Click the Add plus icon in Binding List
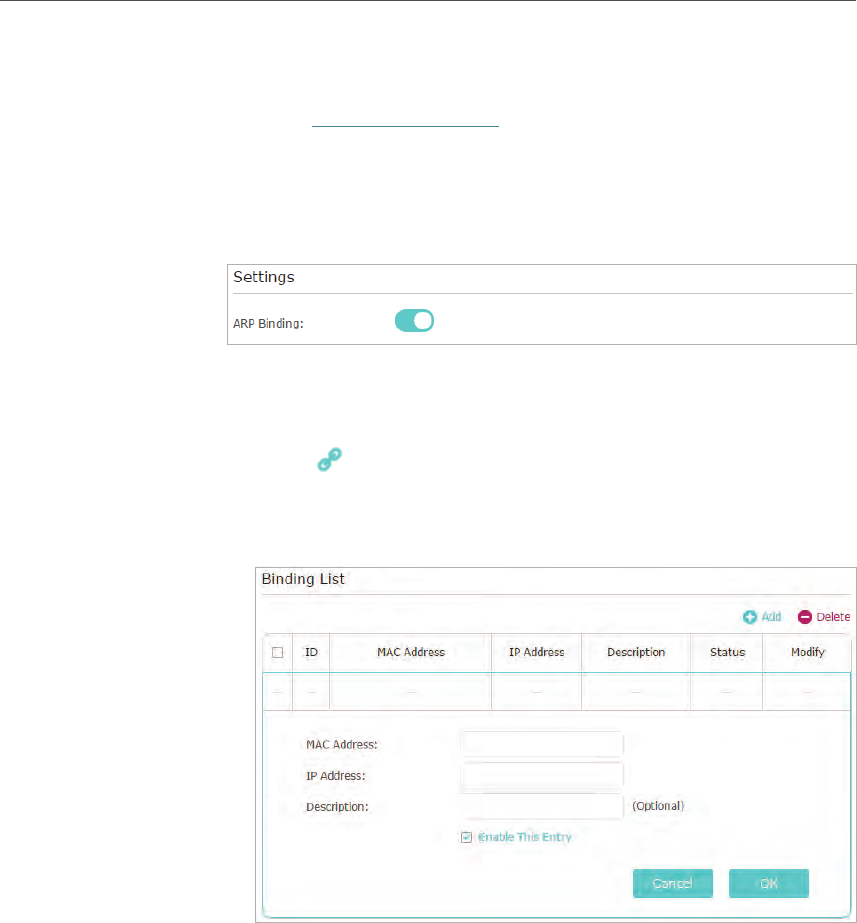The width and height of the screenshot is (857, 923). pyautogui.click(x=749, y=617)
